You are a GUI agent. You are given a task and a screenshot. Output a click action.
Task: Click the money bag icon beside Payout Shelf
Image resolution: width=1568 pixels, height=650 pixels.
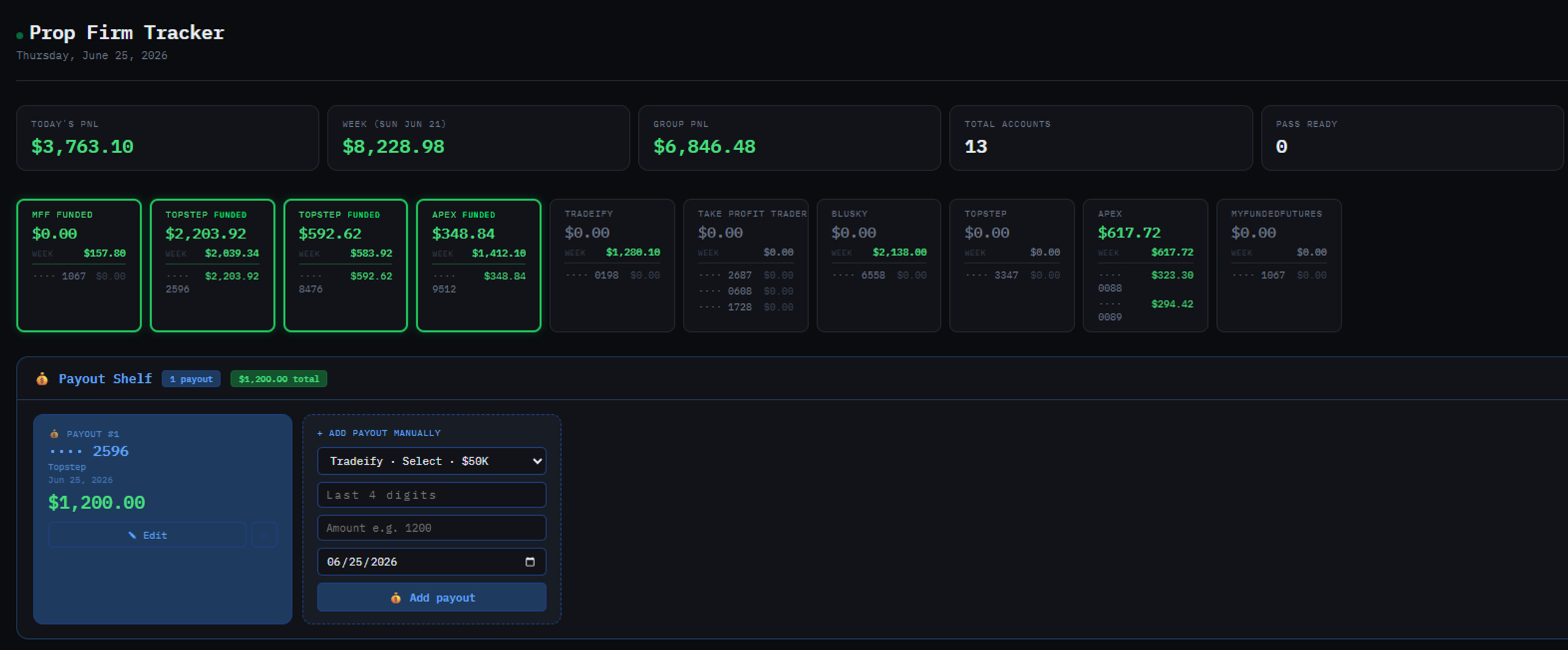pos(42,379)
